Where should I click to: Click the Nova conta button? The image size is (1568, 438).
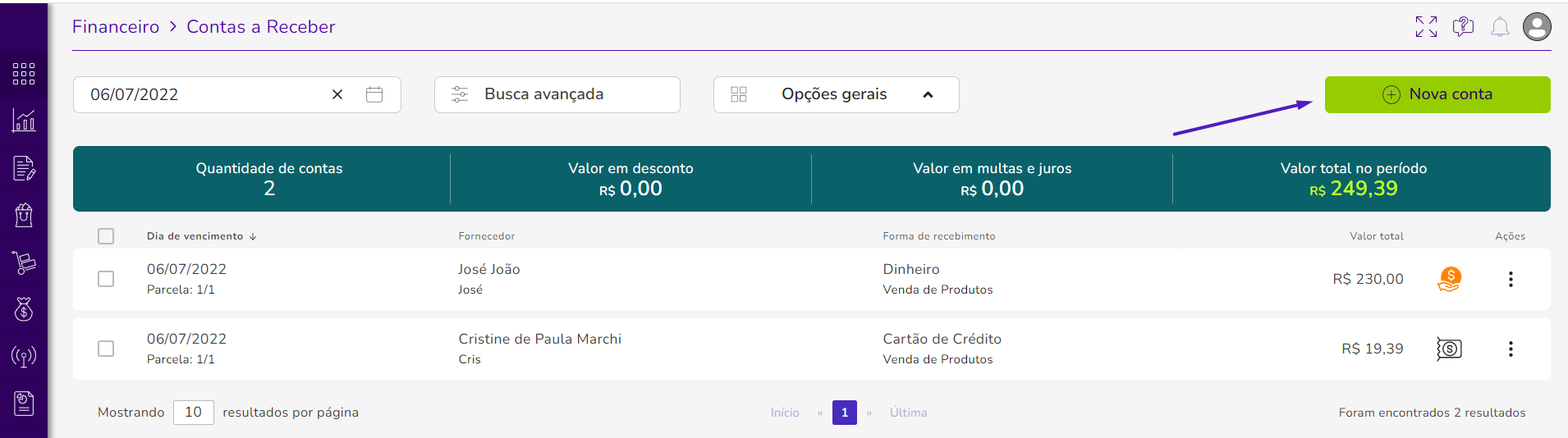(1437, 94)
